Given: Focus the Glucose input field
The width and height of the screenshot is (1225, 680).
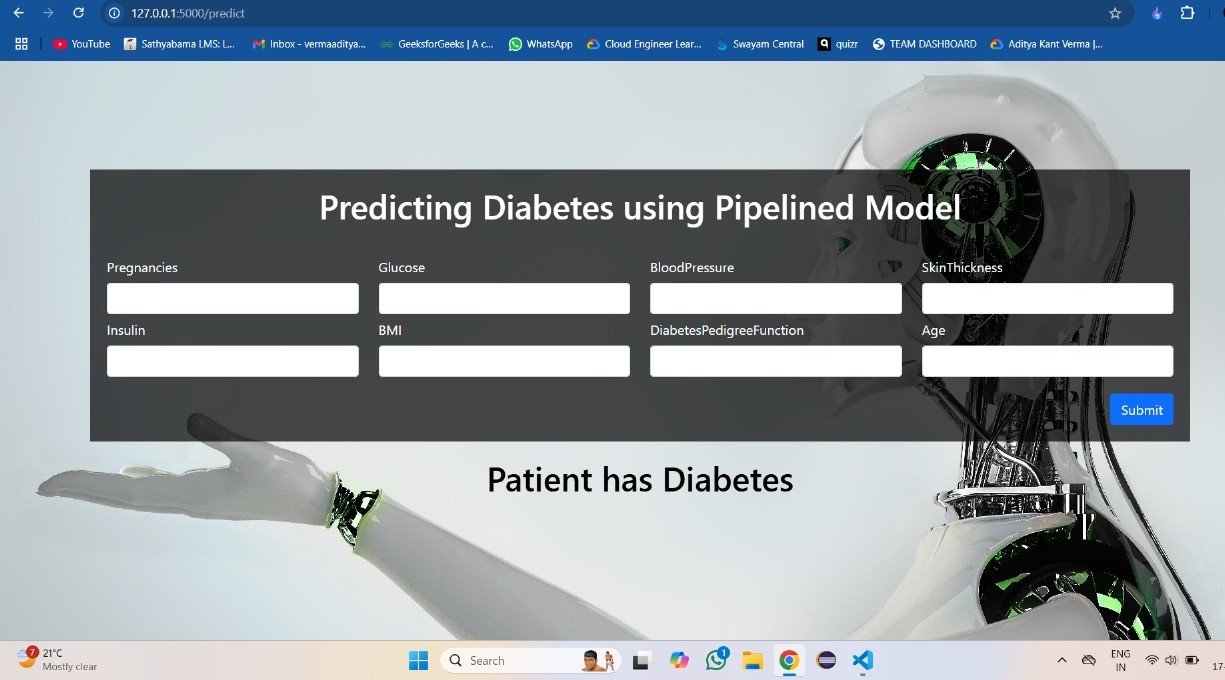Looking at the screenshot, I should 504,298.
